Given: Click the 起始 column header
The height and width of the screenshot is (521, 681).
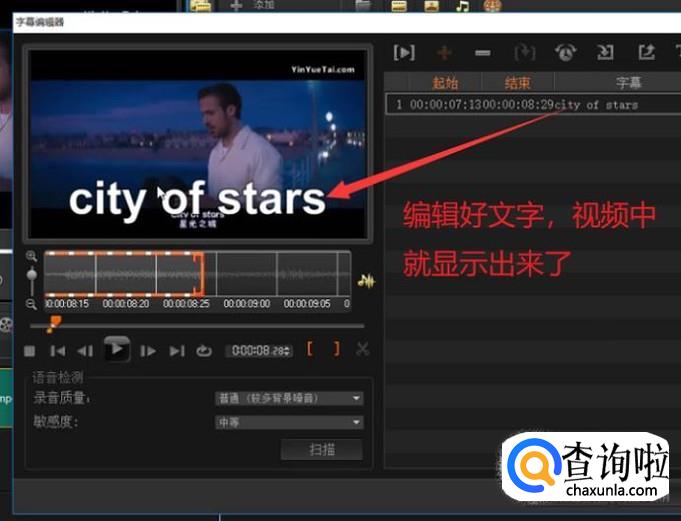Looking at the screenshot, I should click(445, 82).
